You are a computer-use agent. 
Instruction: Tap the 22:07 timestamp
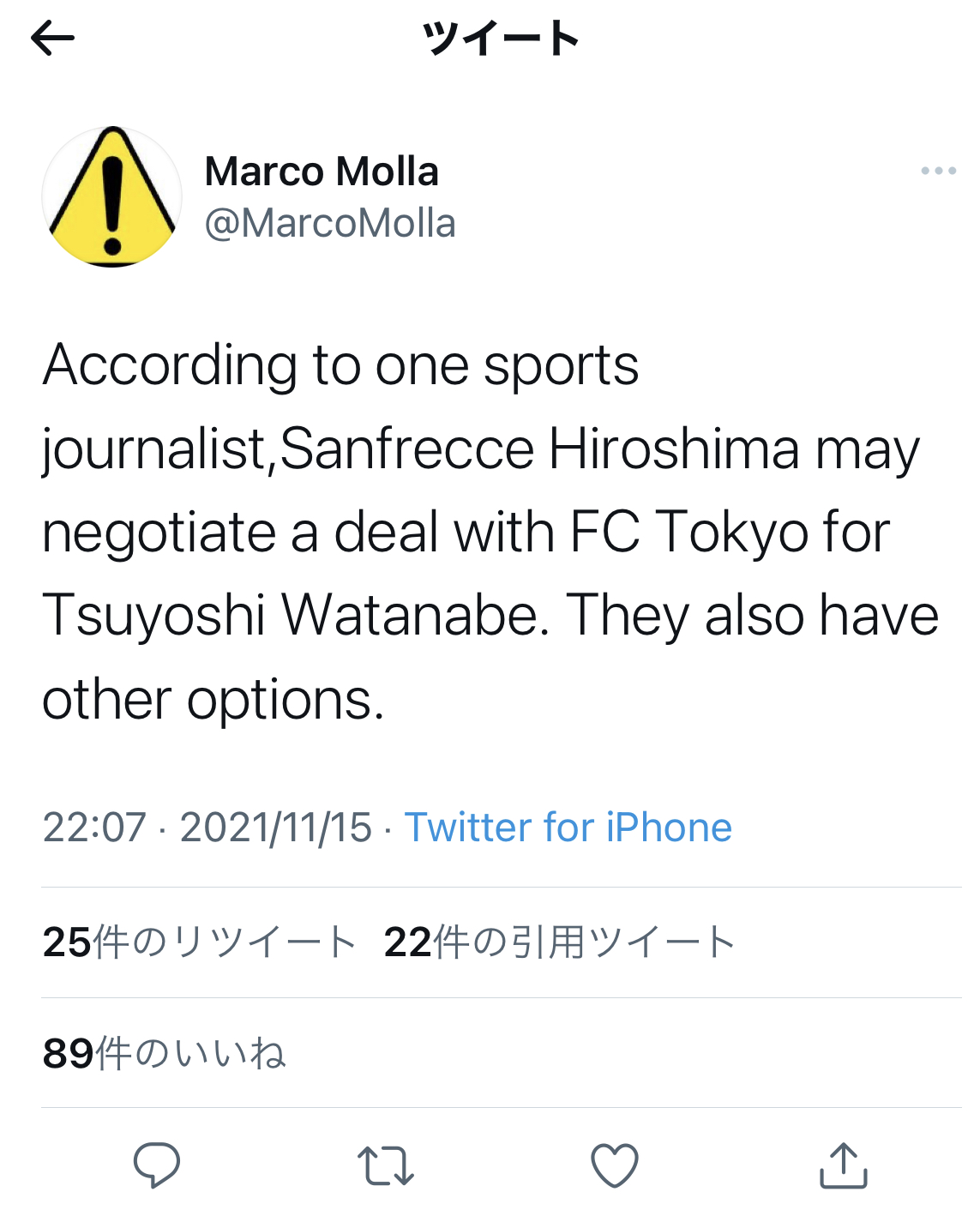[x=94, y=828]
